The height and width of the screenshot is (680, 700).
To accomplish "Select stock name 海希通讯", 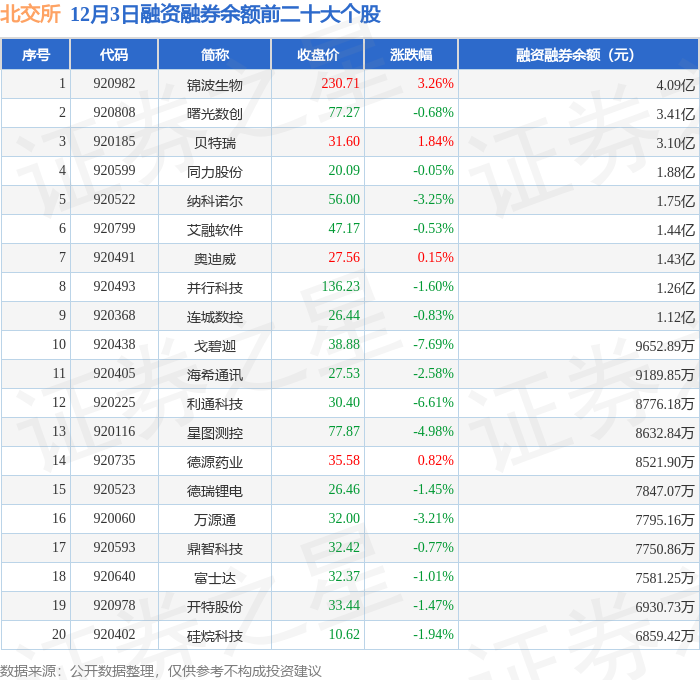I will tap(215, 375).
